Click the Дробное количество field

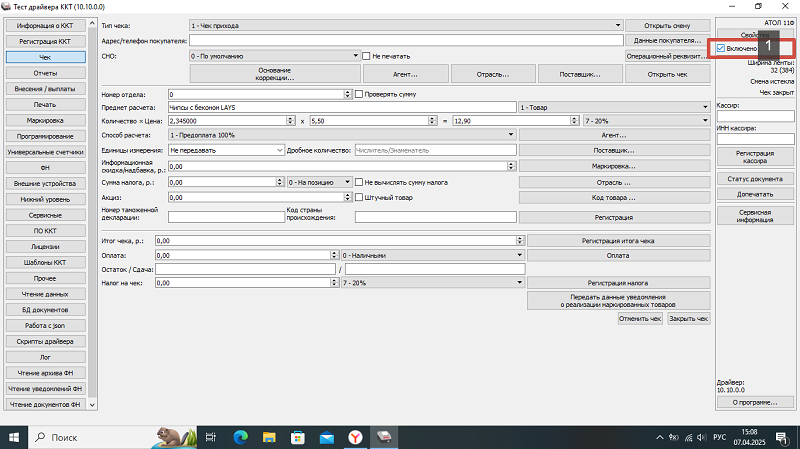point(436,151)
